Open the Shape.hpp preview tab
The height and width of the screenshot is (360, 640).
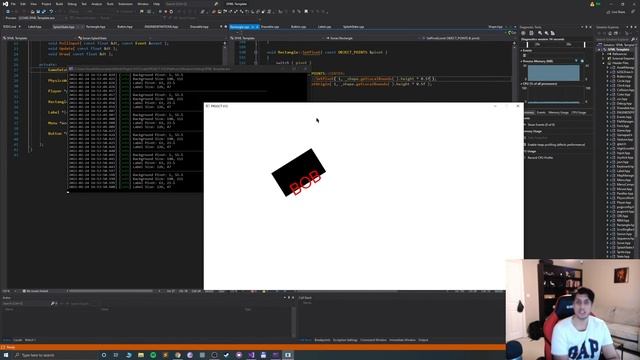click(x=495, y=27)
